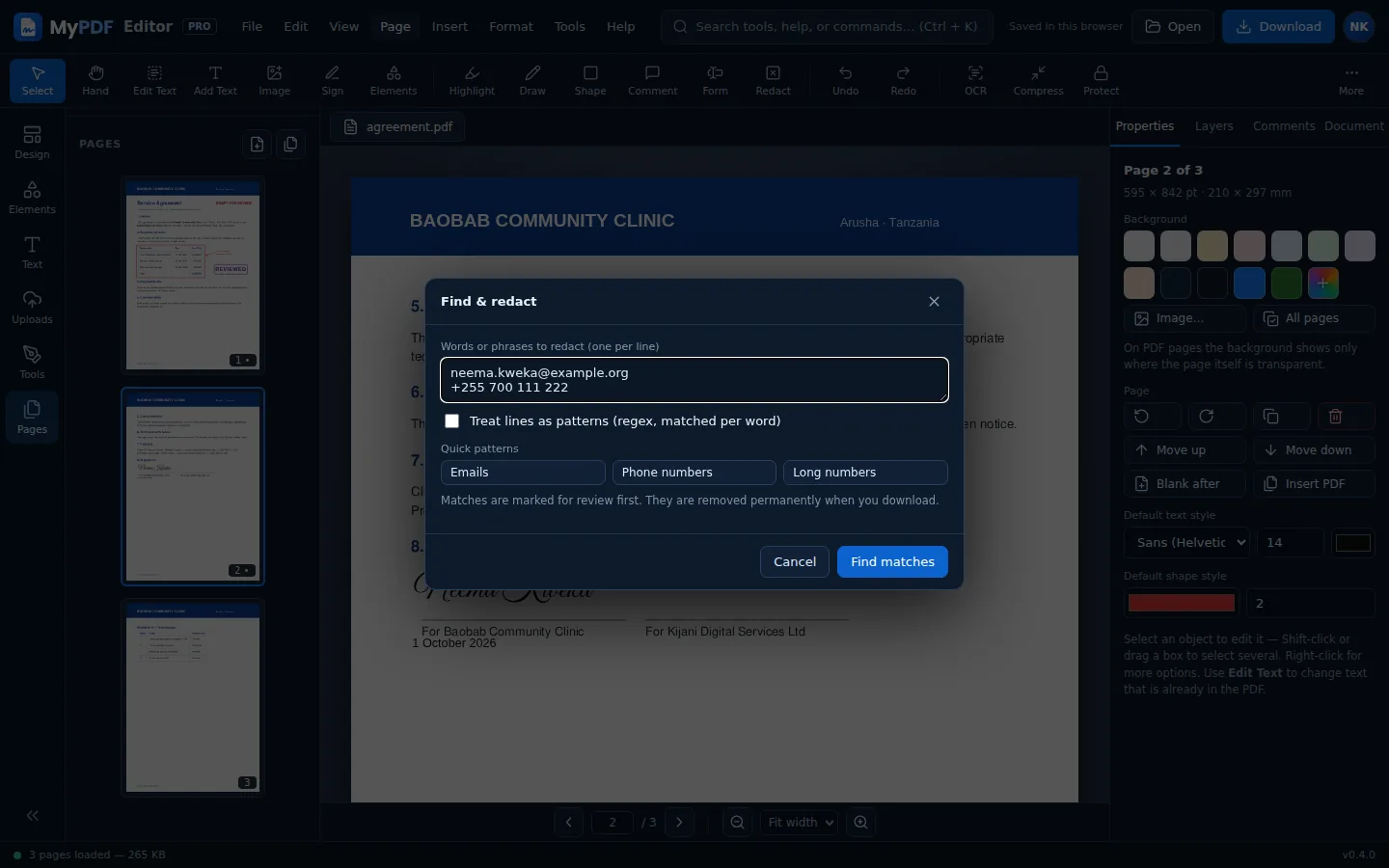
Task: Go to the next page
Action: point(679,823)
